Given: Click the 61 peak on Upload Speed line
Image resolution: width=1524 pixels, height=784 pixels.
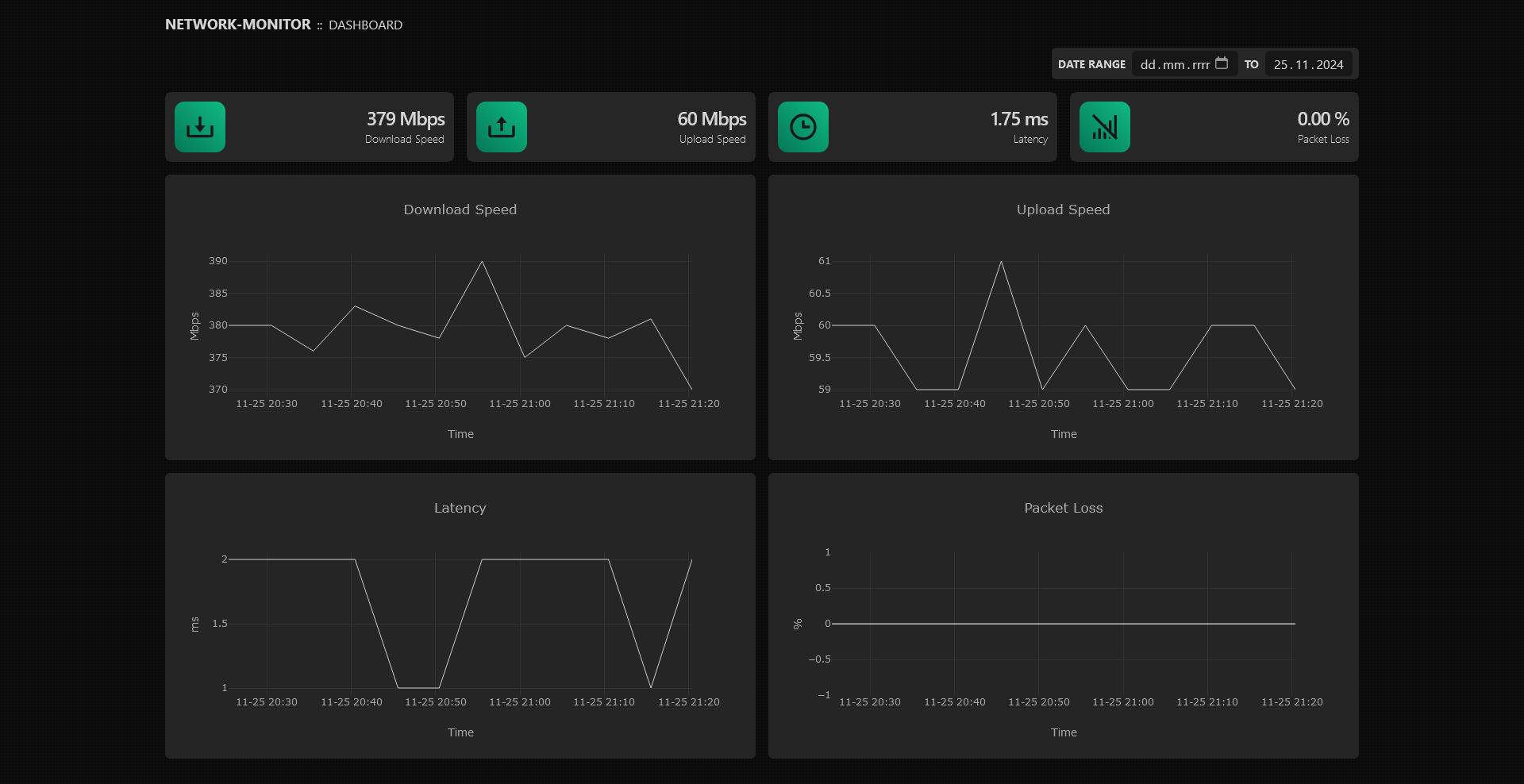Looking at the screenshot, I should [1001, 262].
